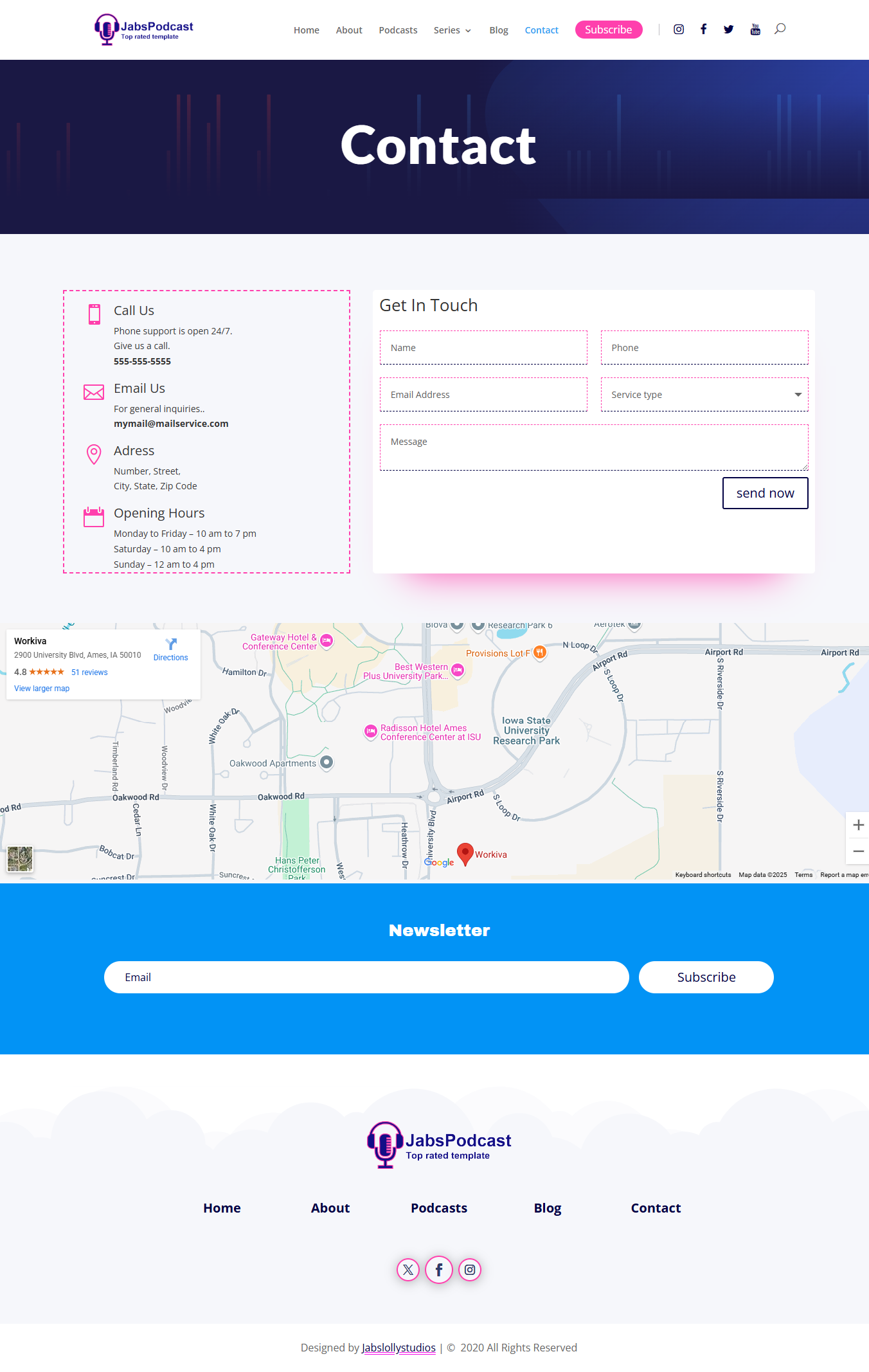
Task: Open Instagram icon in header
Action: click(x=678, y=30)
